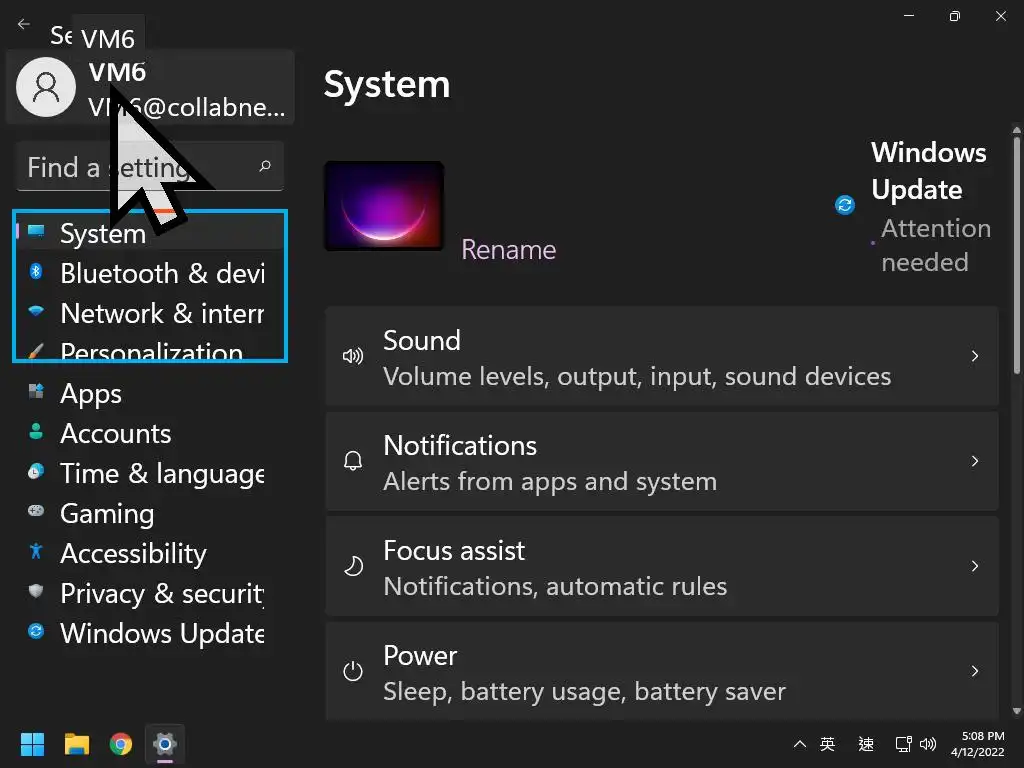Click the Privacy shield icon

pos(36,591)
